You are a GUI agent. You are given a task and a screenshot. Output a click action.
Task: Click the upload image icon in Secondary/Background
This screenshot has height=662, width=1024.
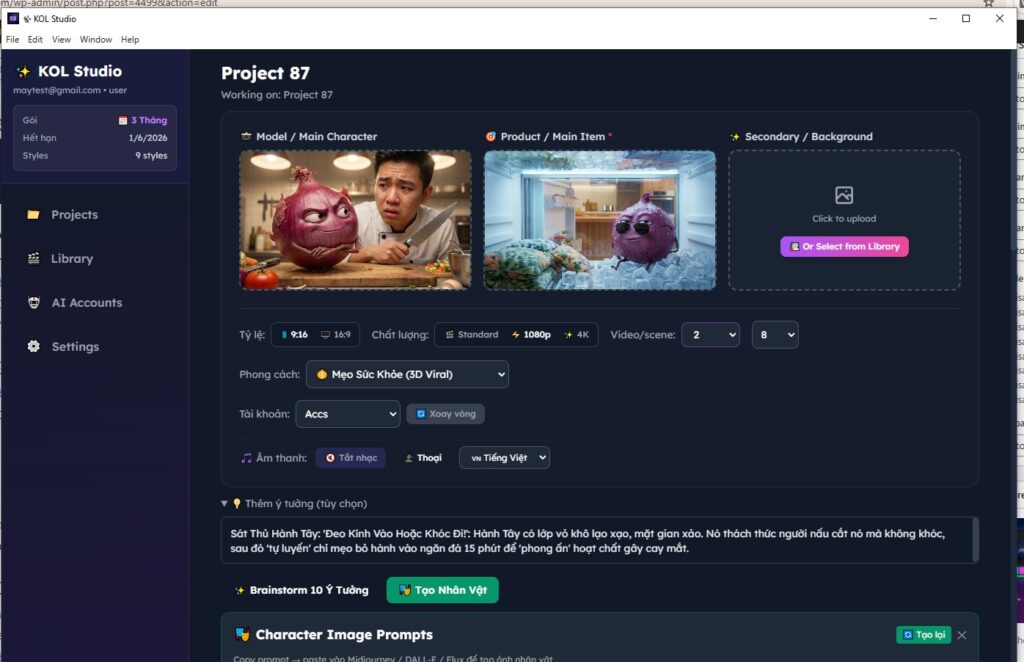pyautogui.click(x=844, y=196)
